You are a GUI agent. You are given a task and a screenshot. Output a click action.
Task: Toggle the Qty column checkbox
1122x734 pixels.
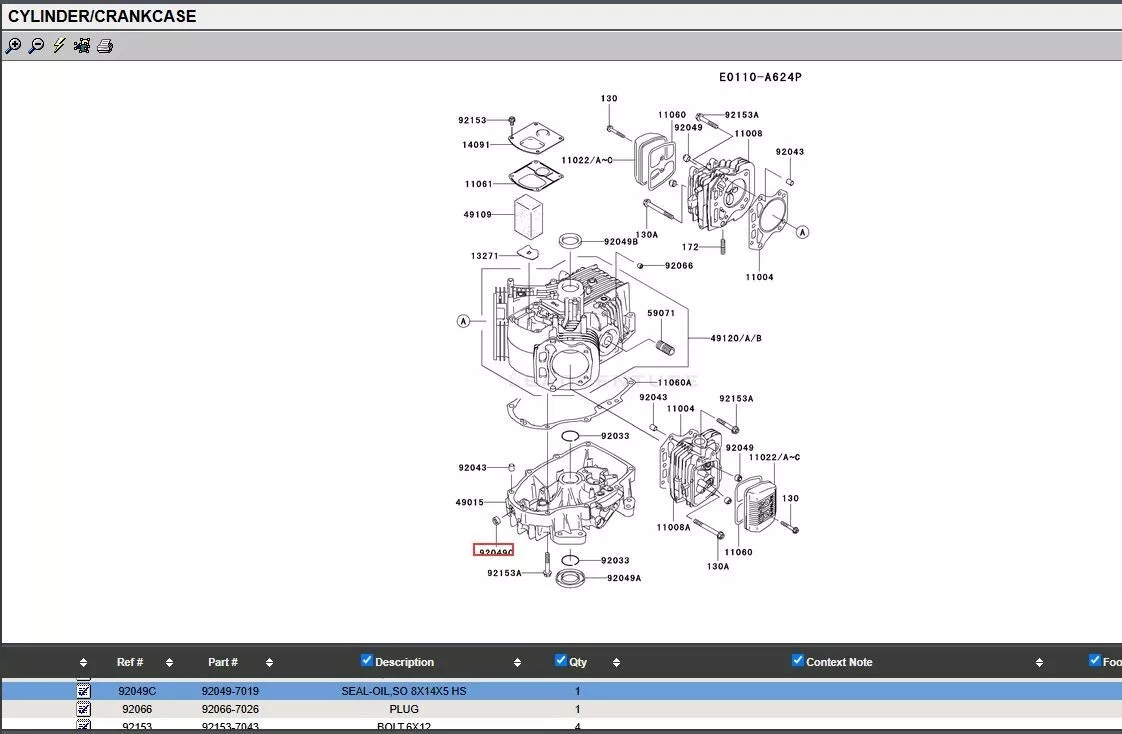click(x=561, y=660)
